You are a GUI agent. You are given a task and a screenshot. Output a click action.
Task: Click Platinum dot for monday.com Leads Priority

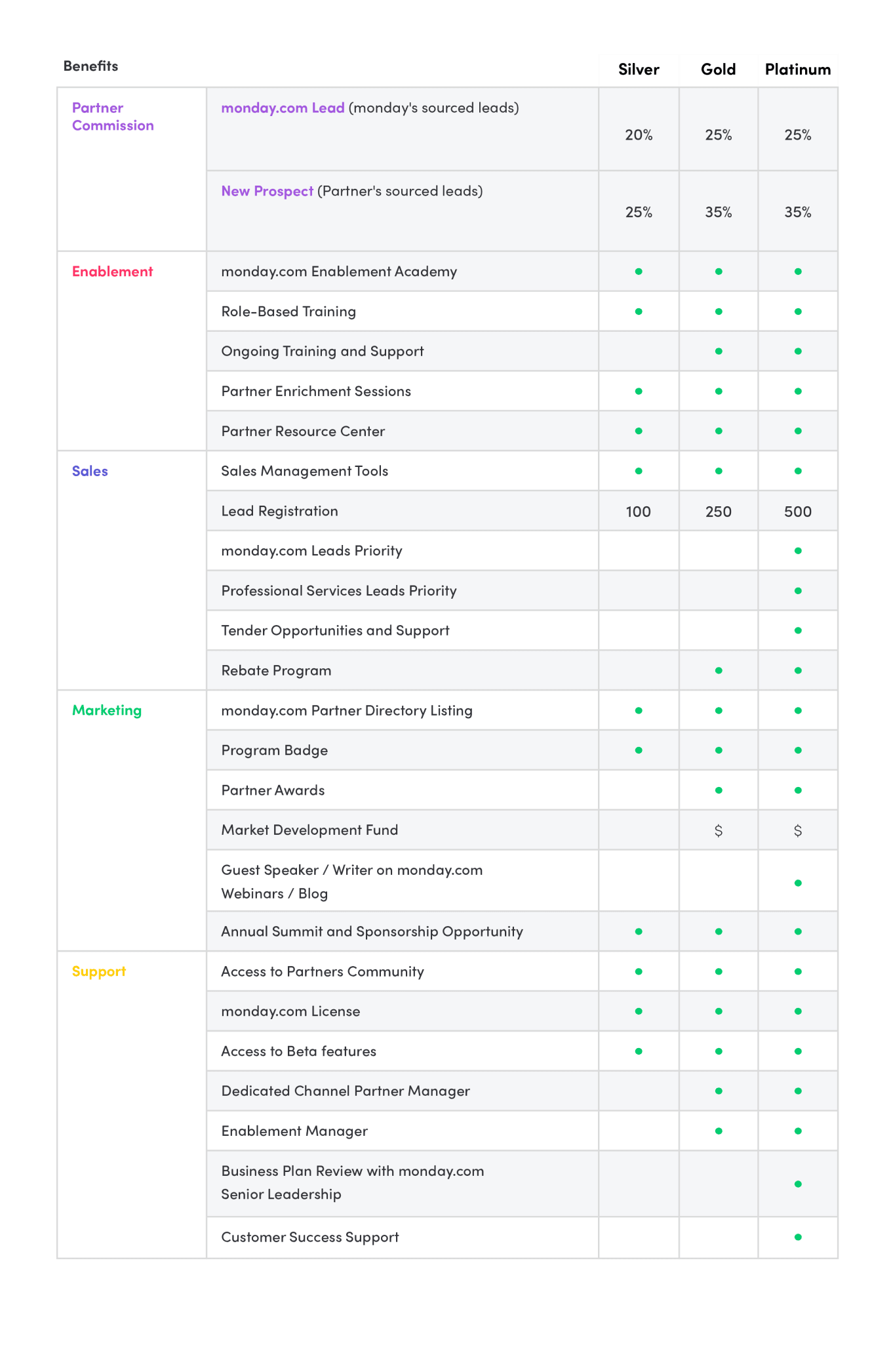pyautogui.click(x=798, y=551)
